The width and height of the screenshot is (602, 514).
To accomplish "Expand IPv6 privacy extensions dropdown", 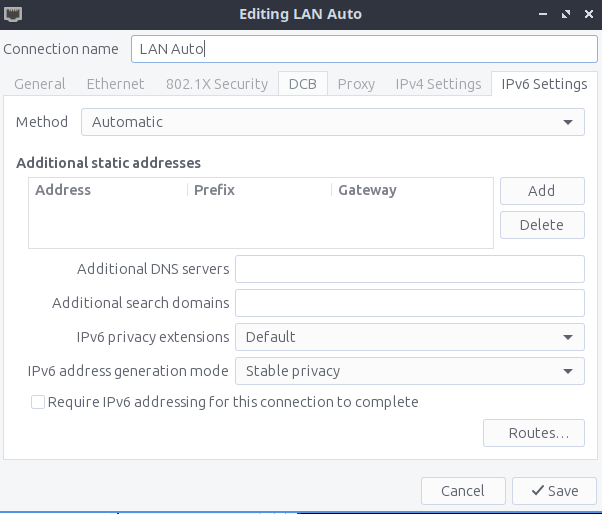I will click(x=409, y=337).
